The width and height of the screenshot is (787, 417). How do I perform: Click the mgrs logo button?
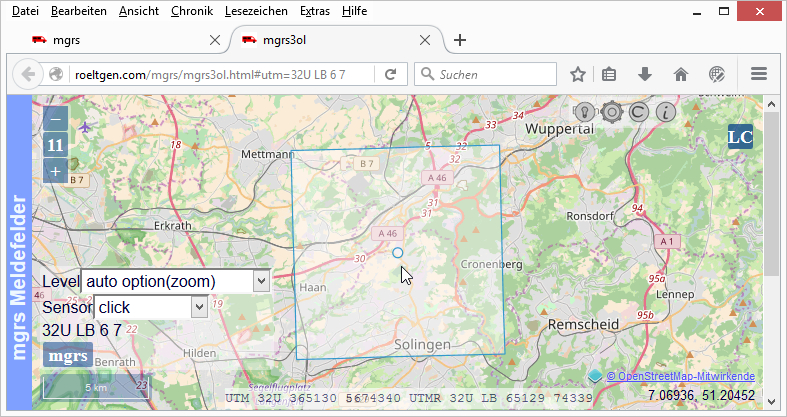(68, 355)
